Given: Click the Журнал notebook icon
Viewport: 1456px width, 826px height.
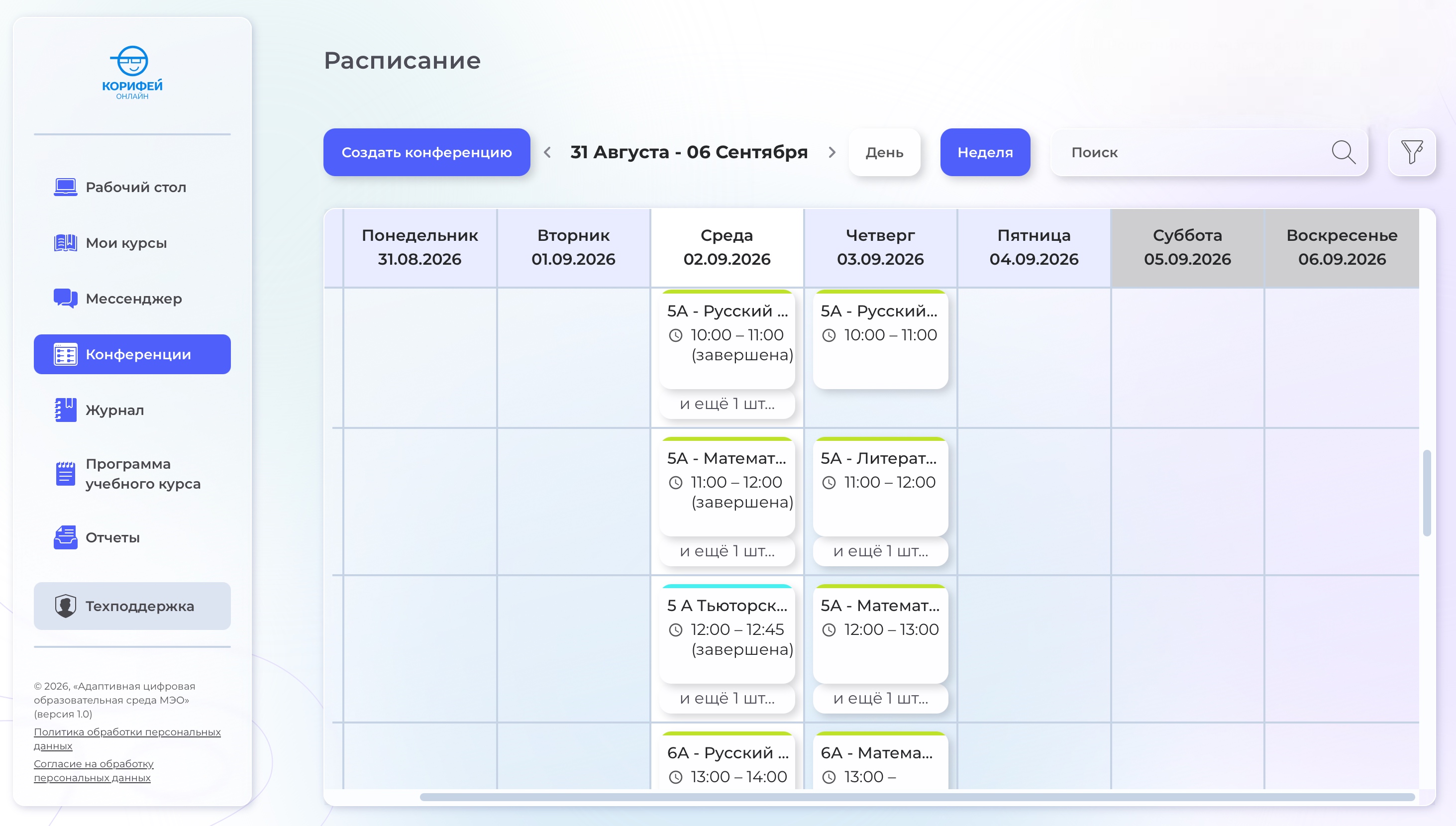Looking at the screenshot, I should pos(65,410).
